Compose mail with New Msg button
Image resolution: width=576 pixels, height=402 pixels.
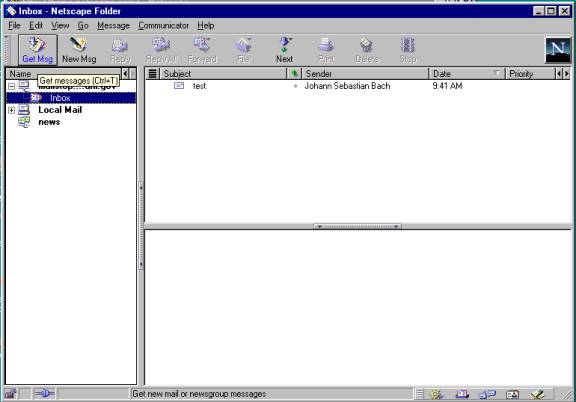(79, 50)
